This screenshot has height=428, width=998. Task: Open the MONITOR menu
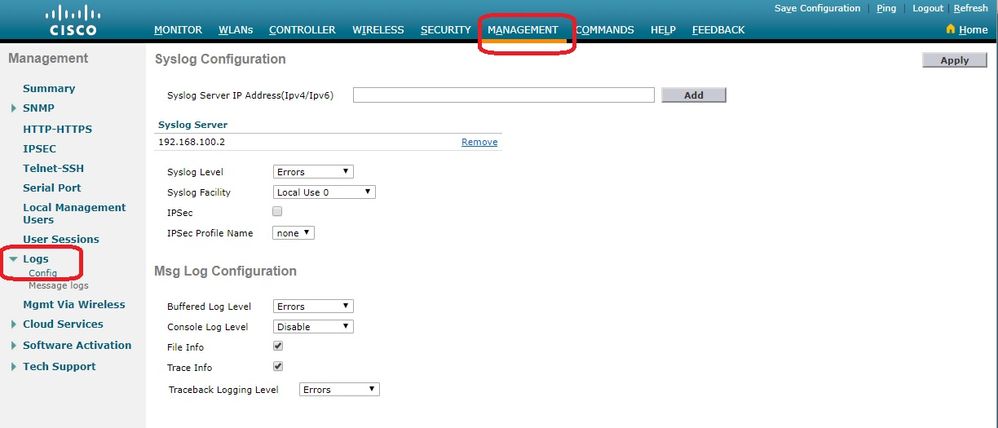pyautogui.click(x=178, y=30)
